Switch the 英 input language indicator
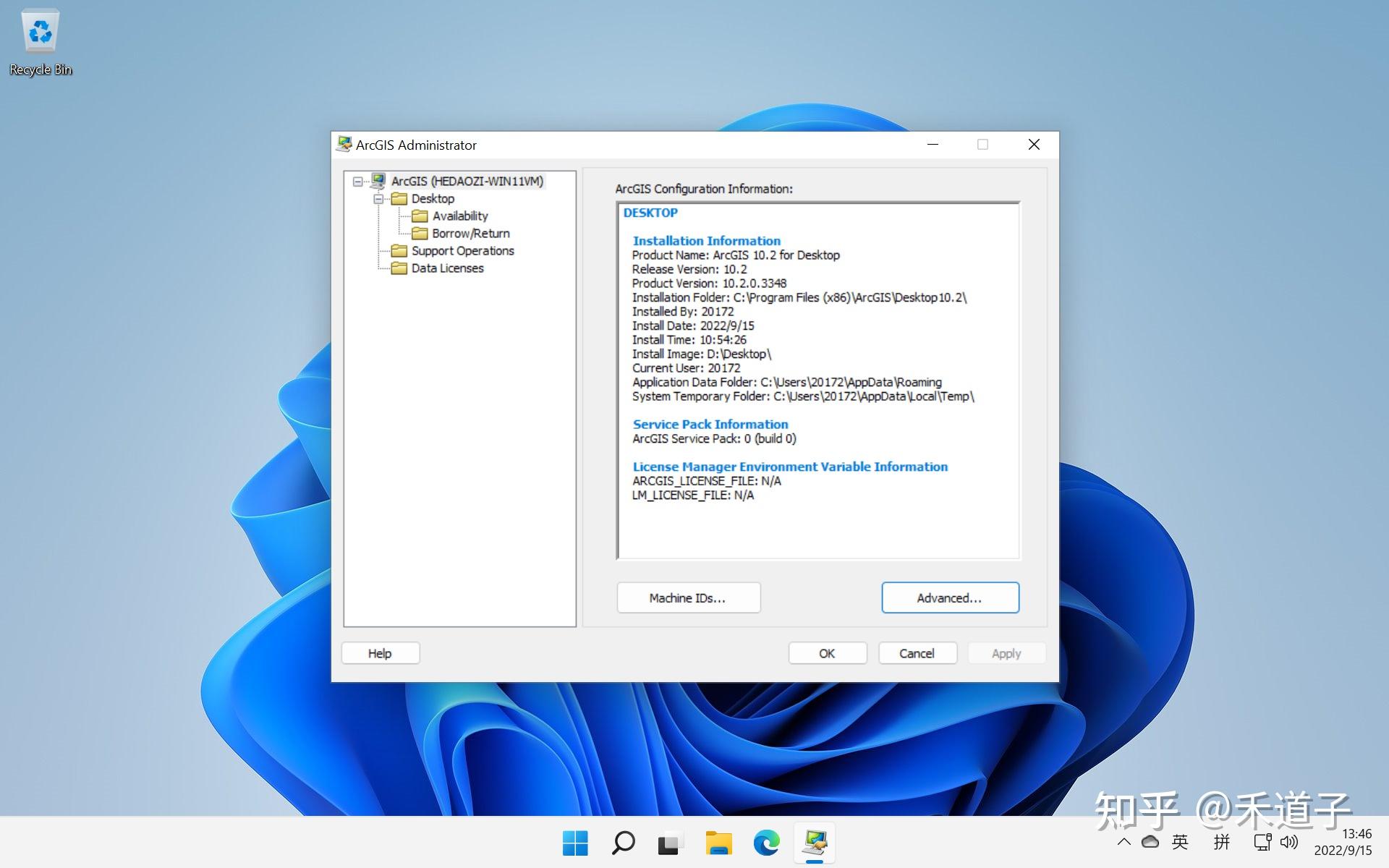Viewport: 1389px width, 868px height. point(1180,842)
